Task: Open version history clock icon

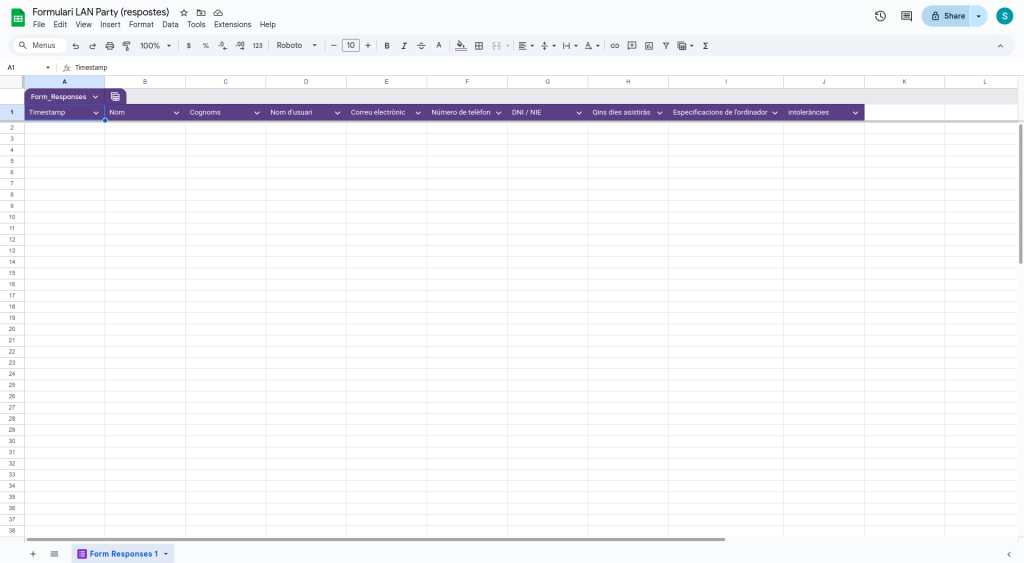Action: (x=880, y=16)
